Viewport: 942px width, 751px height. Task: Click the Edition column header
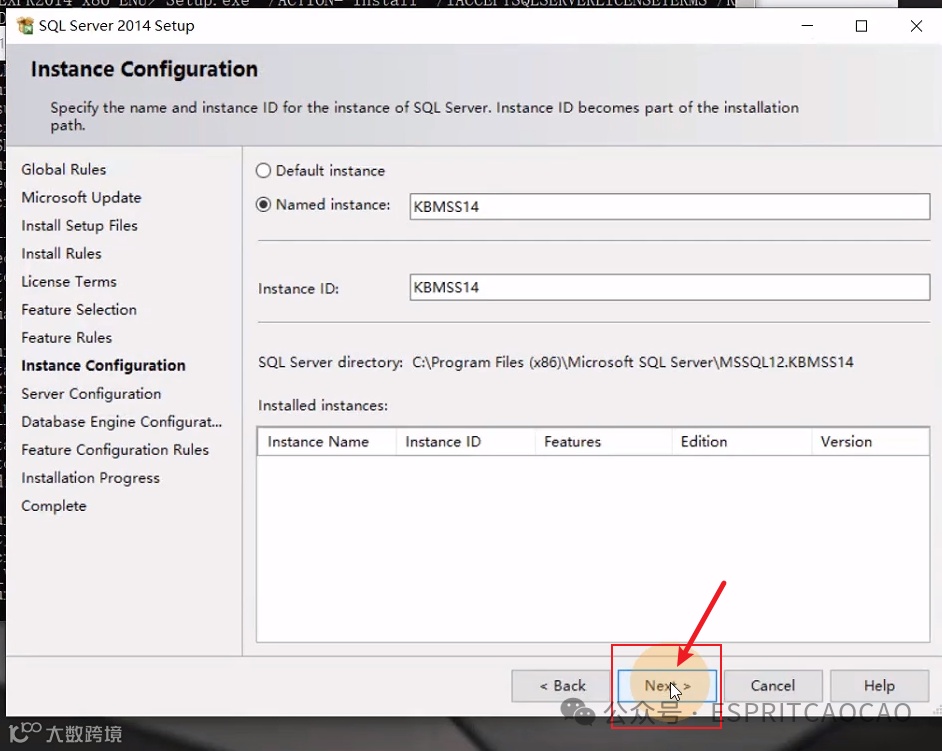tap(742, 442)
